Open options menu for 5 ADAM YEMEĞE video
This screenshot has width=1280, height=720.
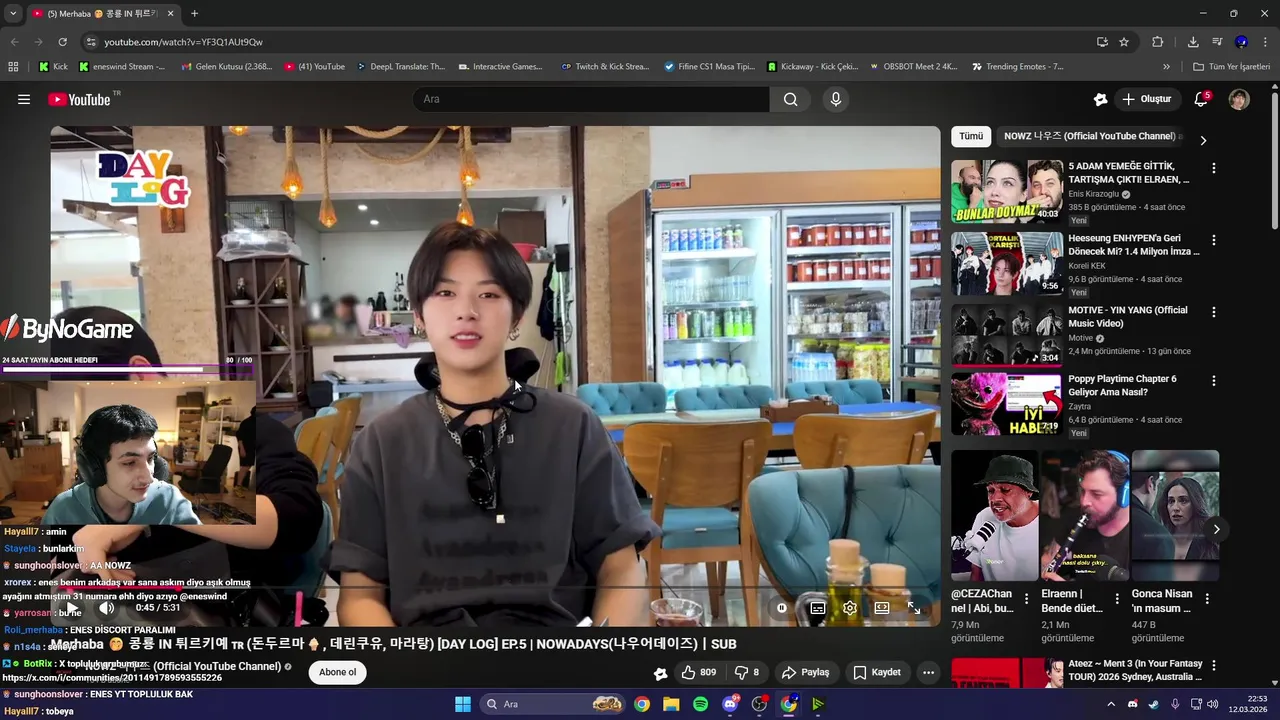[x=1213, y=169]
